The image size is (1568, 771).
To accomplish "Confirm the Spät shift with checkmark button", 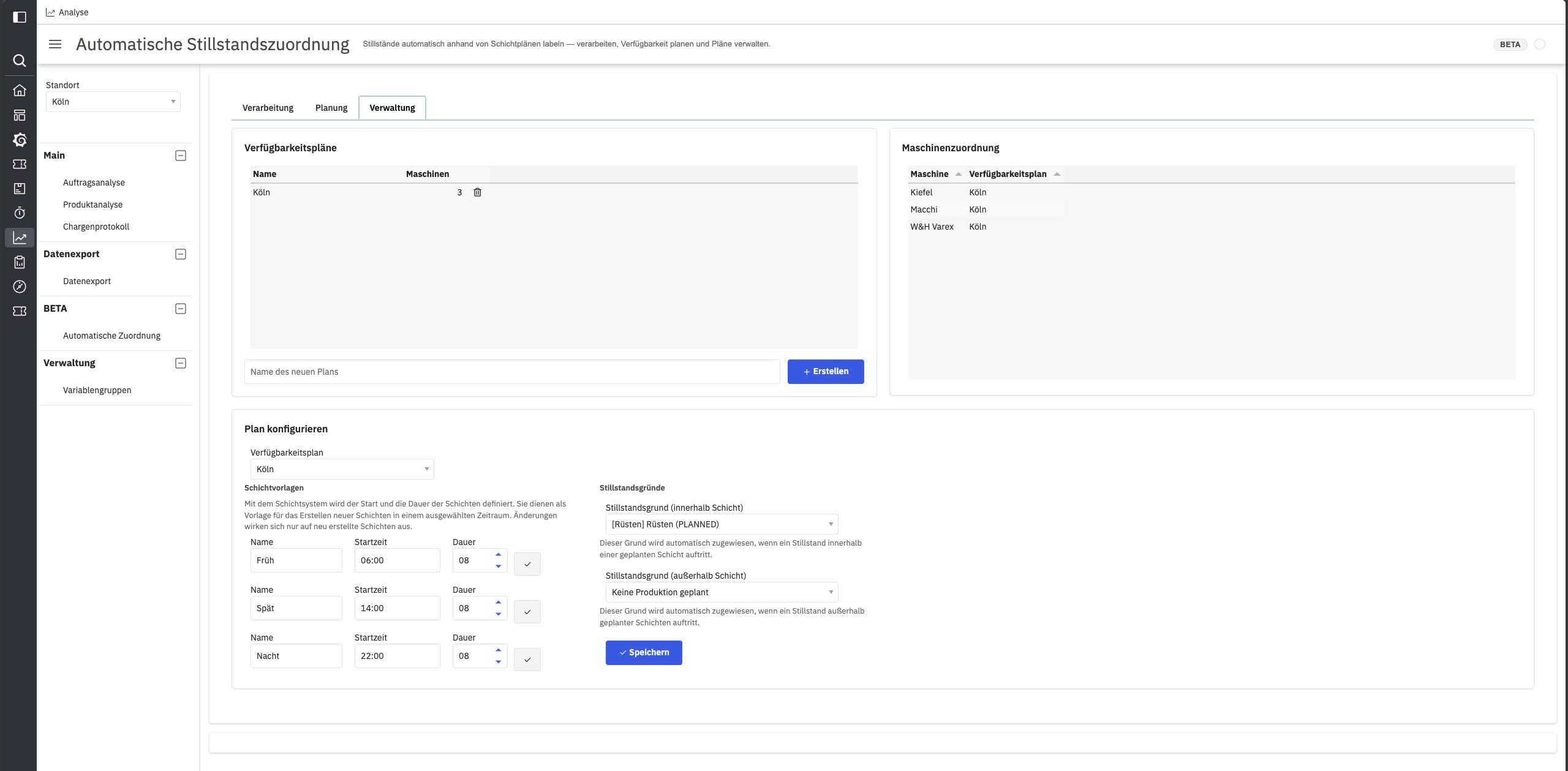I will tap(527, 612).
